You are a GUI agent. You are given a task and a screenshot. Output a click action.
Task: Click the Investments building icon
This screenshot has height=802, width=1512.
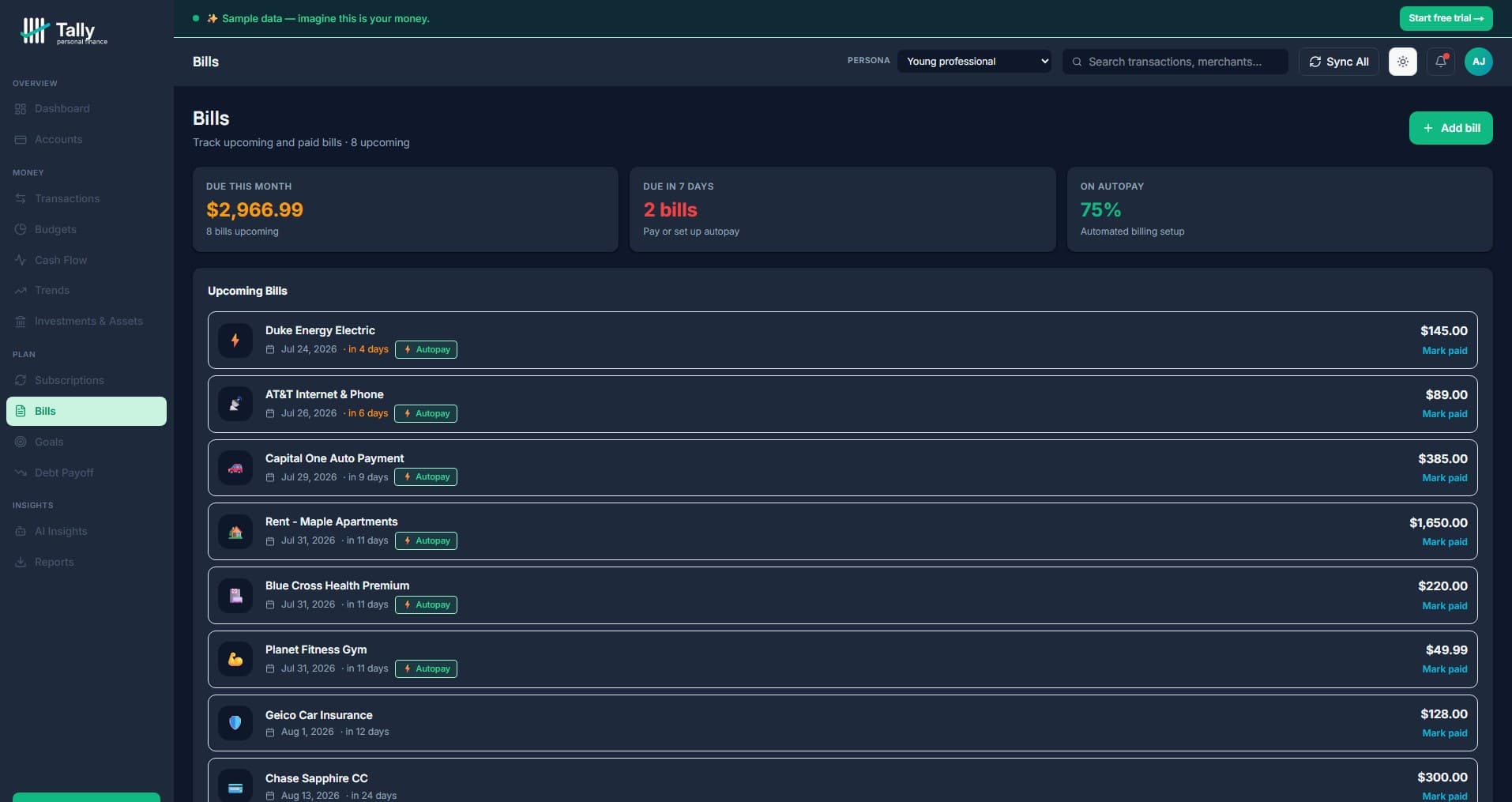[x=21, y=321]
